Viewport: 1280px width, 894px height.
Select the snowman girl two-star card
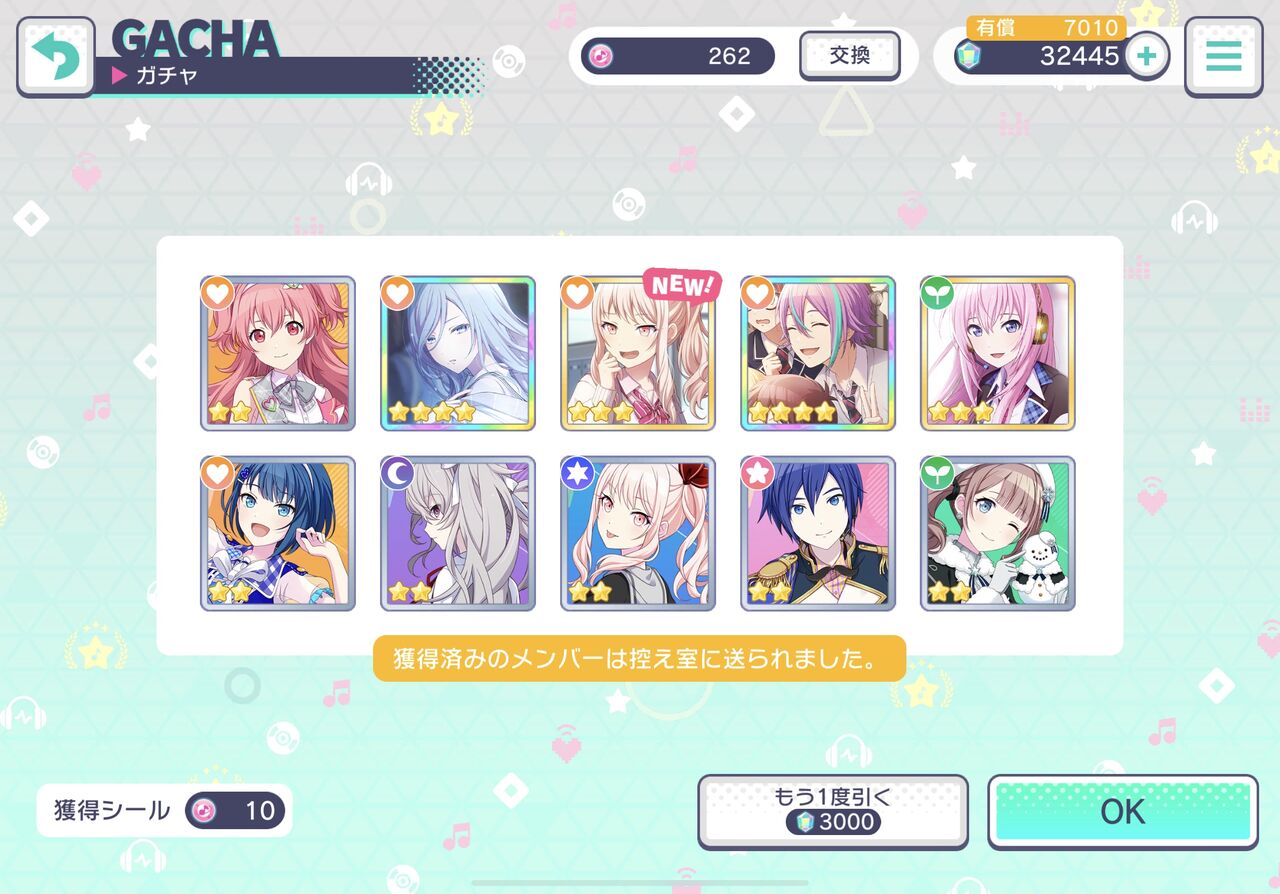998,534
